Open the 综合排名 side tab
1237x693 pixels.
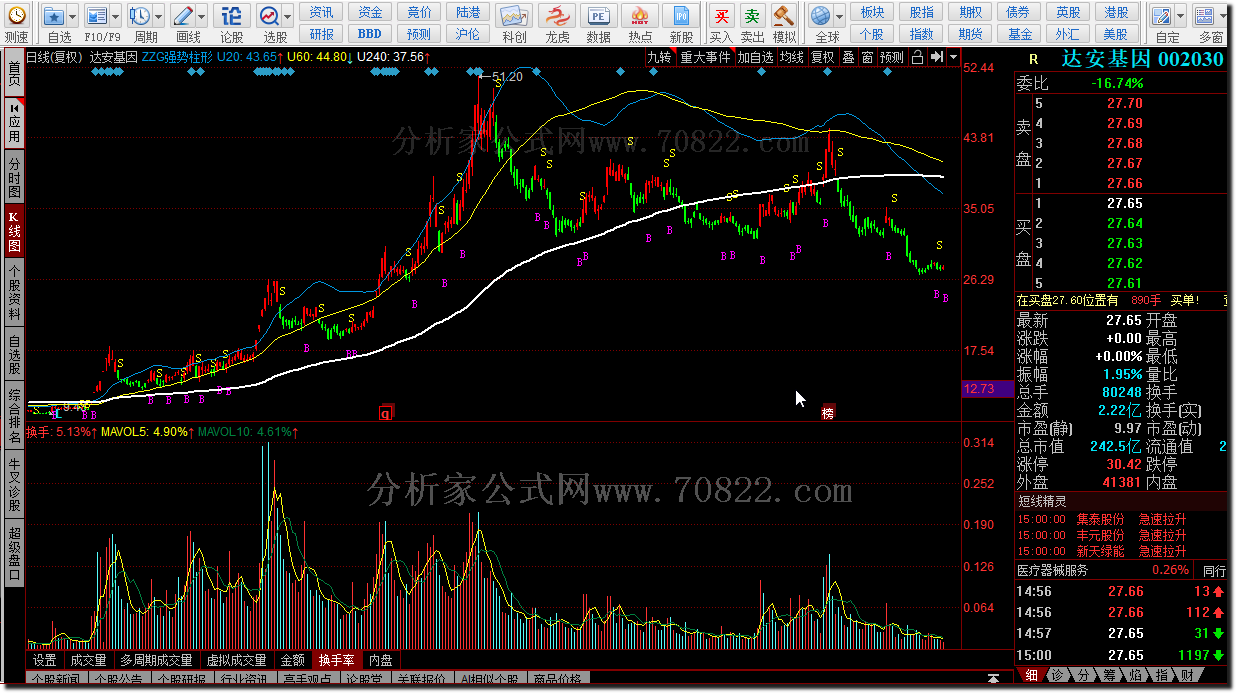pyautogui.click(x=14, y=415)
